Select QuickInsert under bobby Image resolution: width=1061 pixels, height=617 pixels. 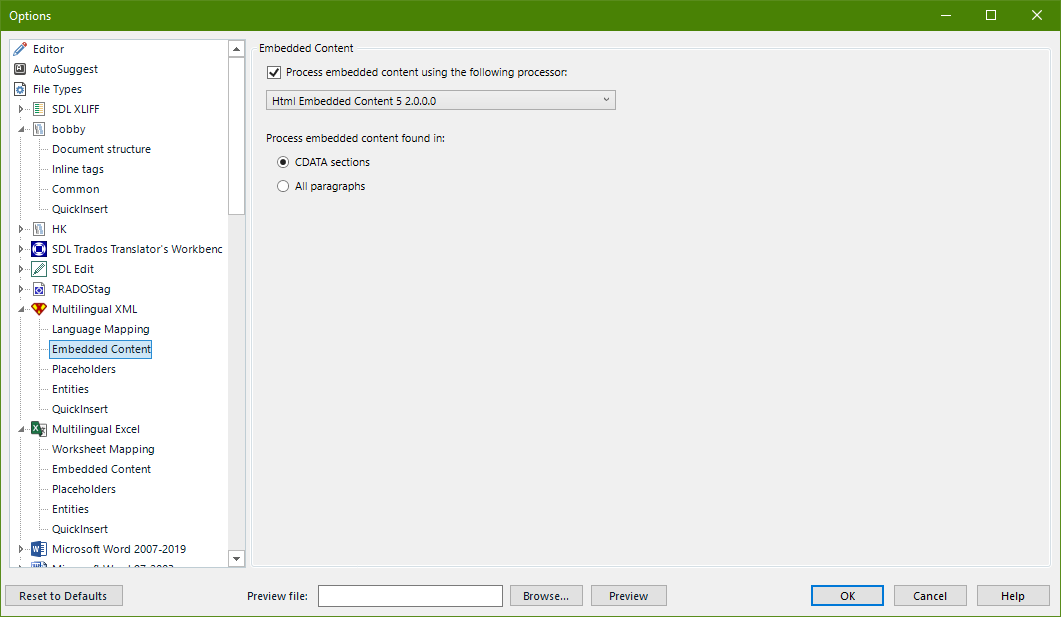(80, 209)
